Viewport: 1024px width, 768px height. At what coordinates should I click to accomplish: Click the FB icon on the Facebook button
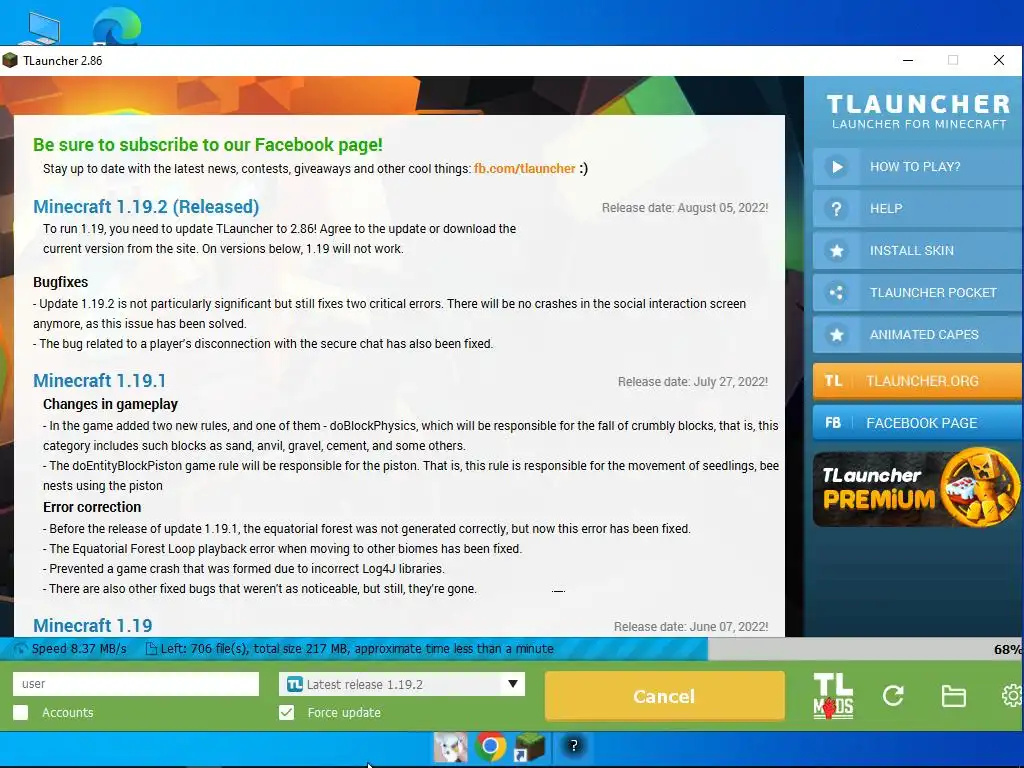click(833, 423)
